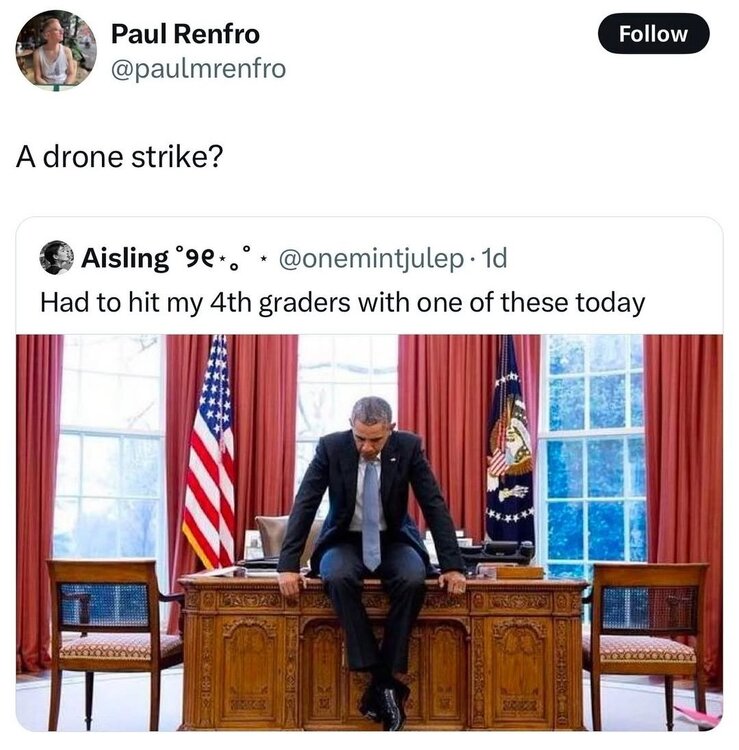Open quoted tweet text about 4th graders
The height and width of the screenshot is (750, 739).
coord(342,303)
